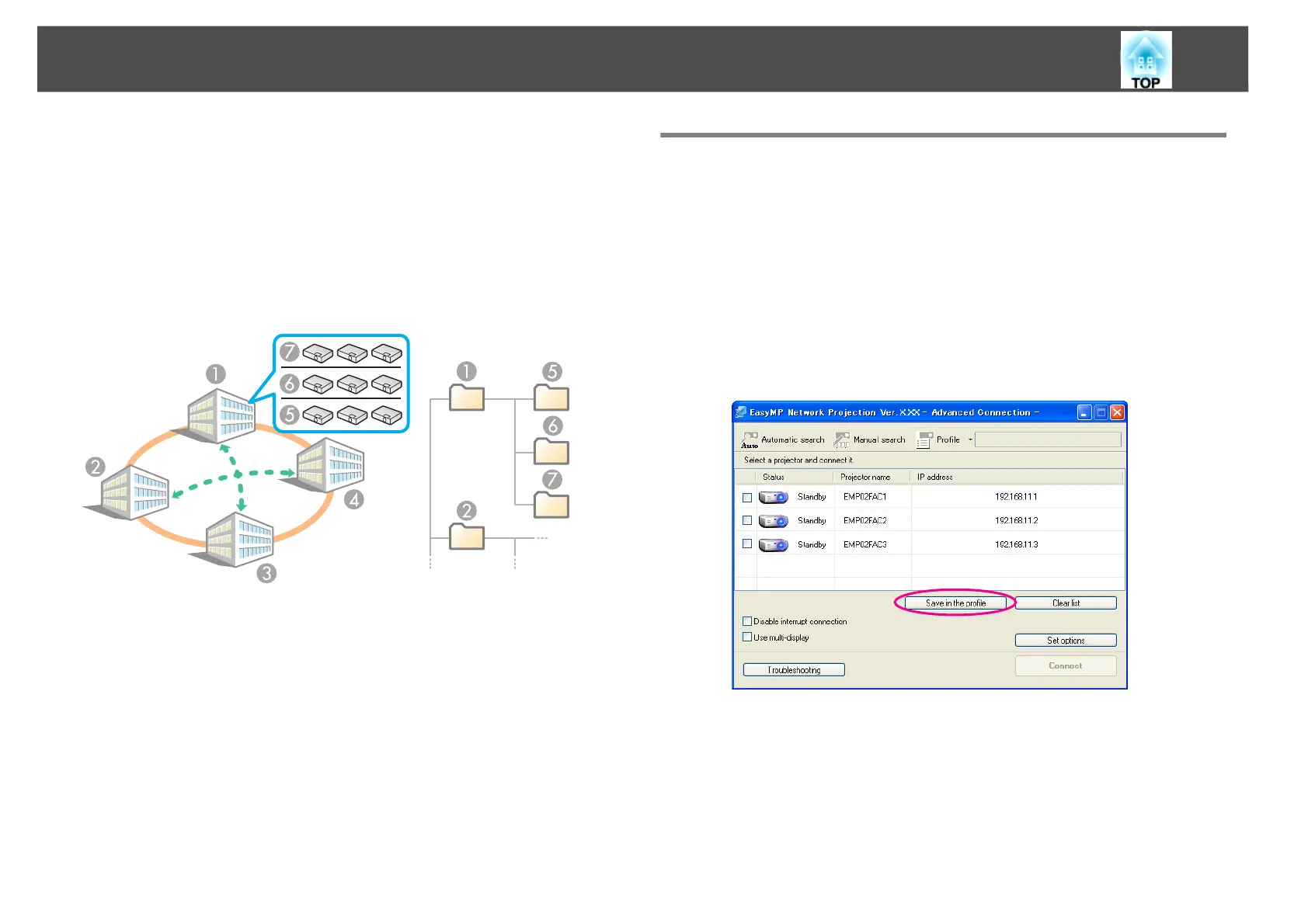Click the Save in the profile button
This screenshot has height=924, width=1308.
(955, 603)
